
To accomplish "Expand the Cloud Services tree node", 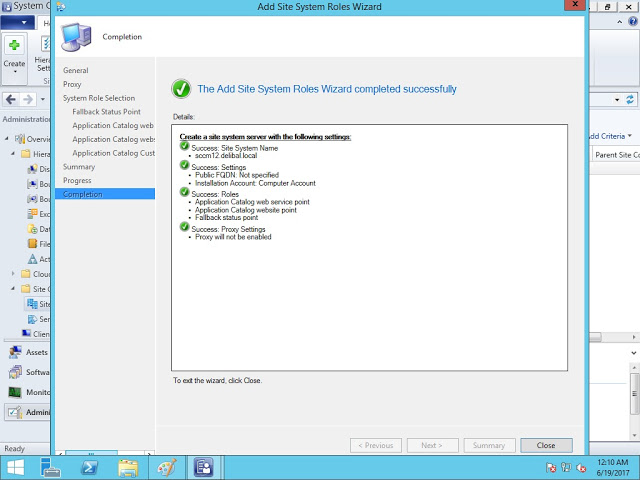I will pos(13,274).
